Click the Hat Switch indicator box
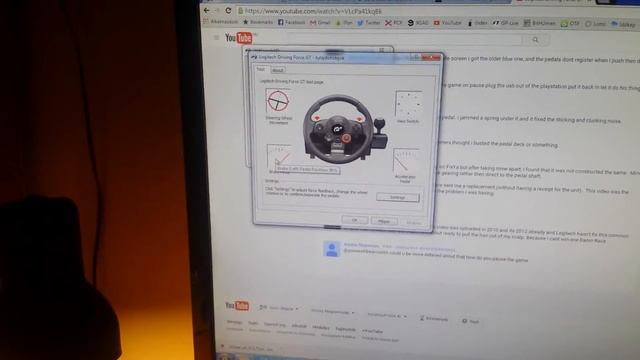This screenshot has height=360, width=640. tap(408, 104)
